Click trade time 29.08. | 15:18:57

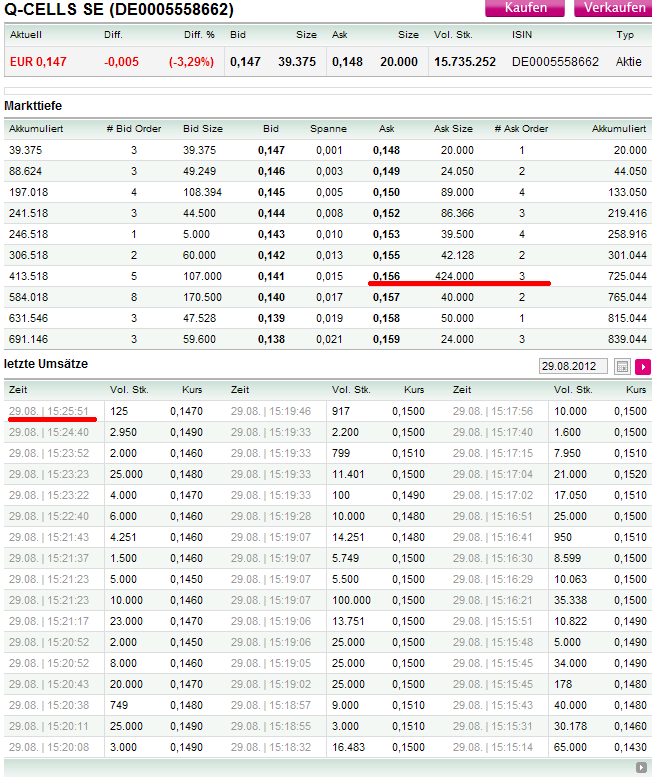tap(271, 705)
